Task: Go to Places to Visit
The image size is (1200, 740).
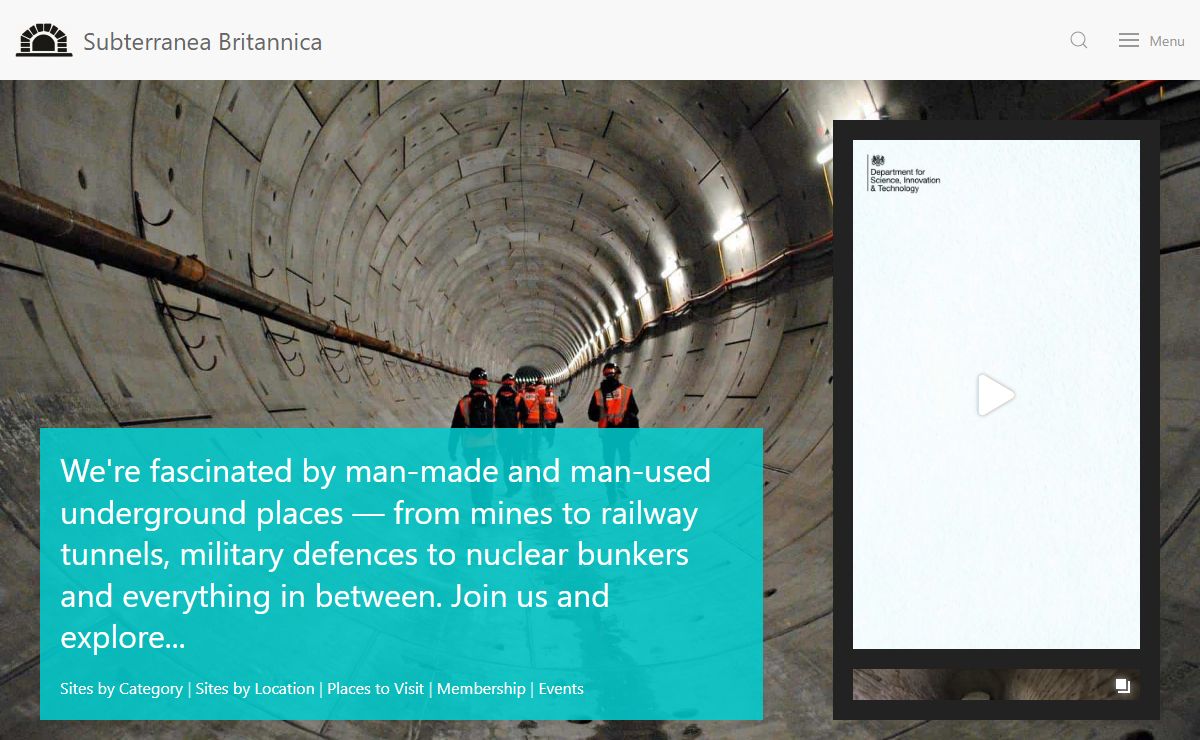Action: 376,689
